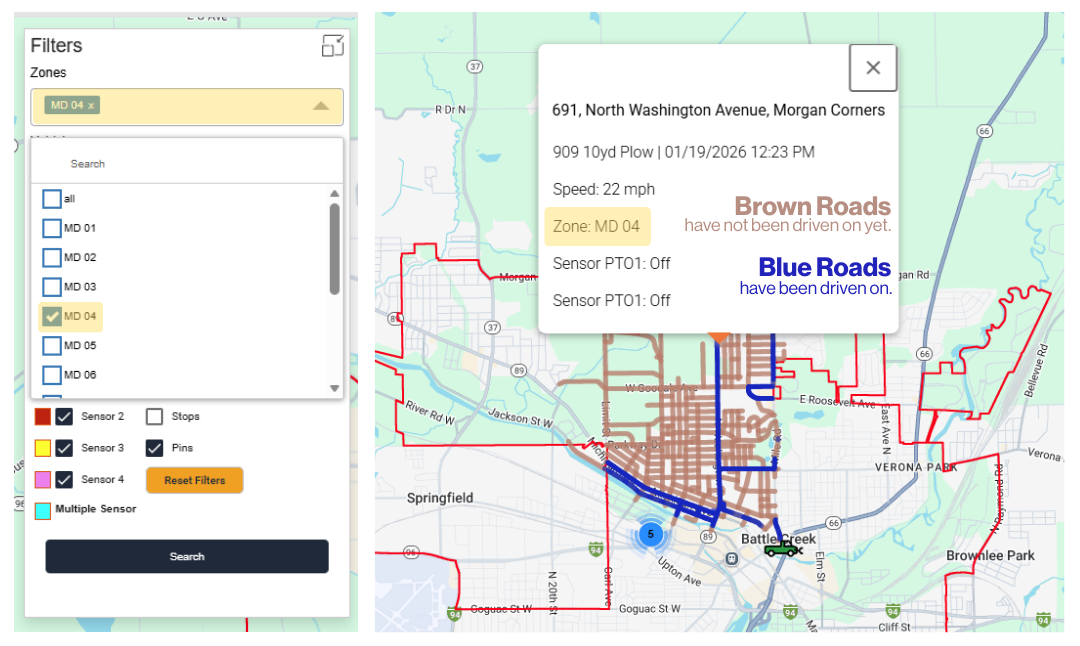This screenshot has width=1080, height=646.
Task: Remove the MD 04 zone tag
Action: coord(91,106)
